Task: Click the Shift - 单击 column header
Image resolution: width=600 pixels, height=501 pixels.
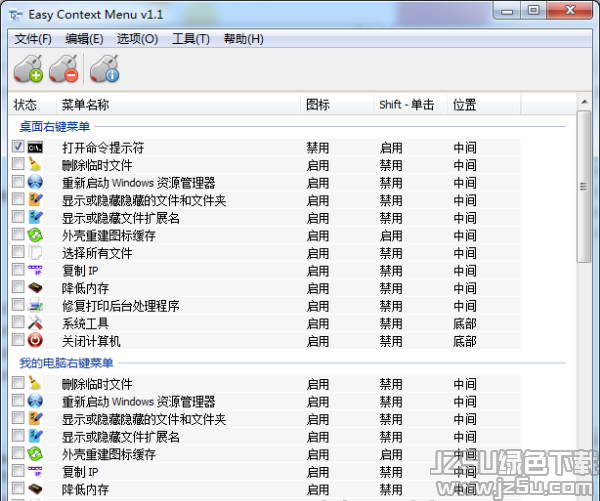Action: tap(411, 104)
